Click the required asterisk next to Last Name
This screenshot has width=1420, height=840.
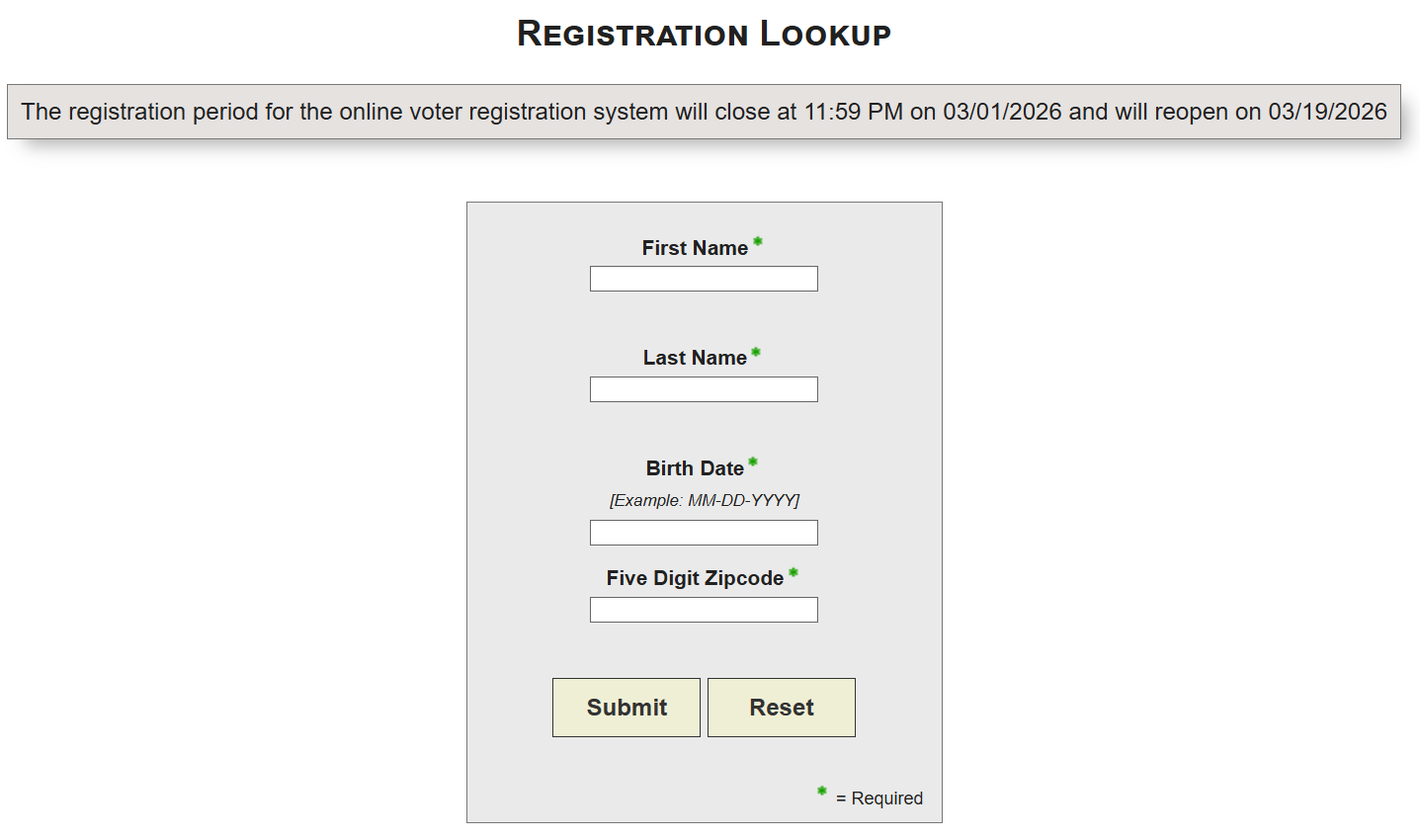tap(756, 352)
